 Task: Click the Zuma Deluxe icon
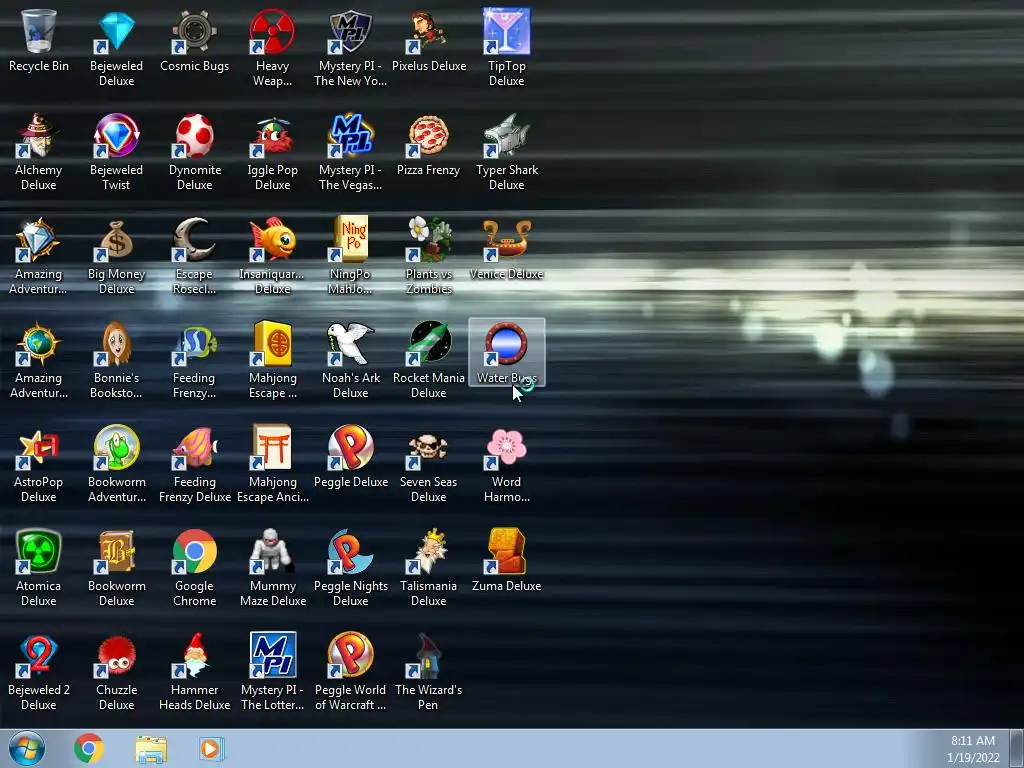pos(507,551)
